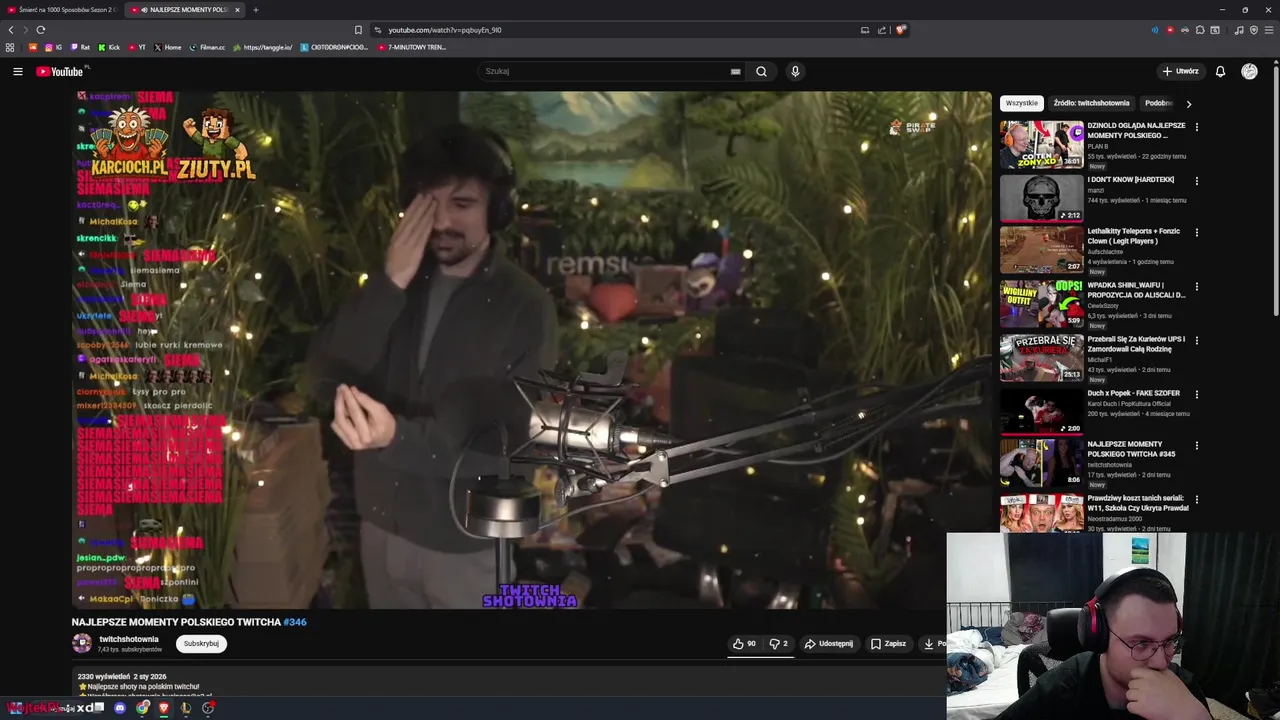The height and width of the screenshot is (720, 1280).
Task: Open the 7-MINUTOWY TREN bookmark
Action: point(412,47)
